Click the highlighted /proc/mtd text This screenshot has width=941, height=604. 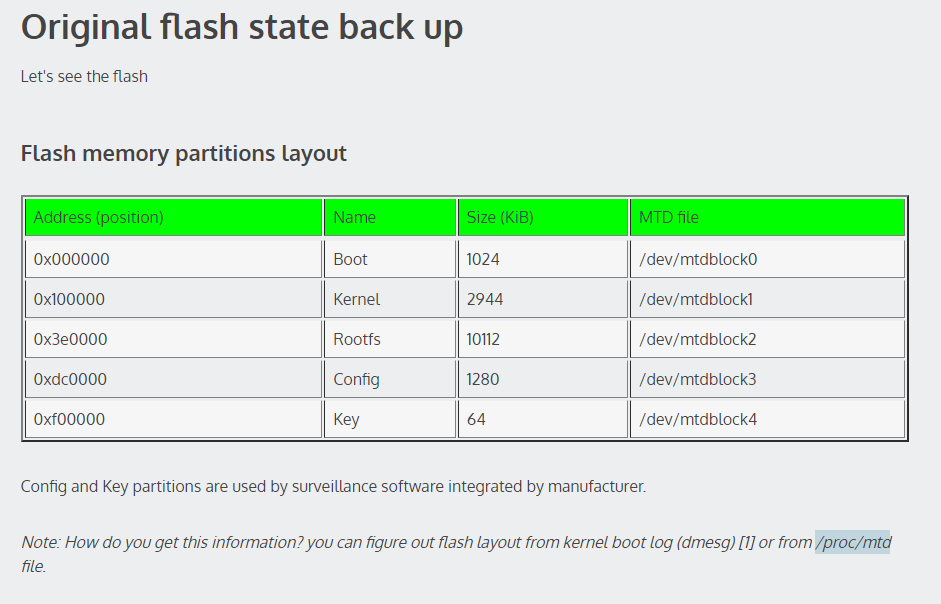(x=852, y=543)
